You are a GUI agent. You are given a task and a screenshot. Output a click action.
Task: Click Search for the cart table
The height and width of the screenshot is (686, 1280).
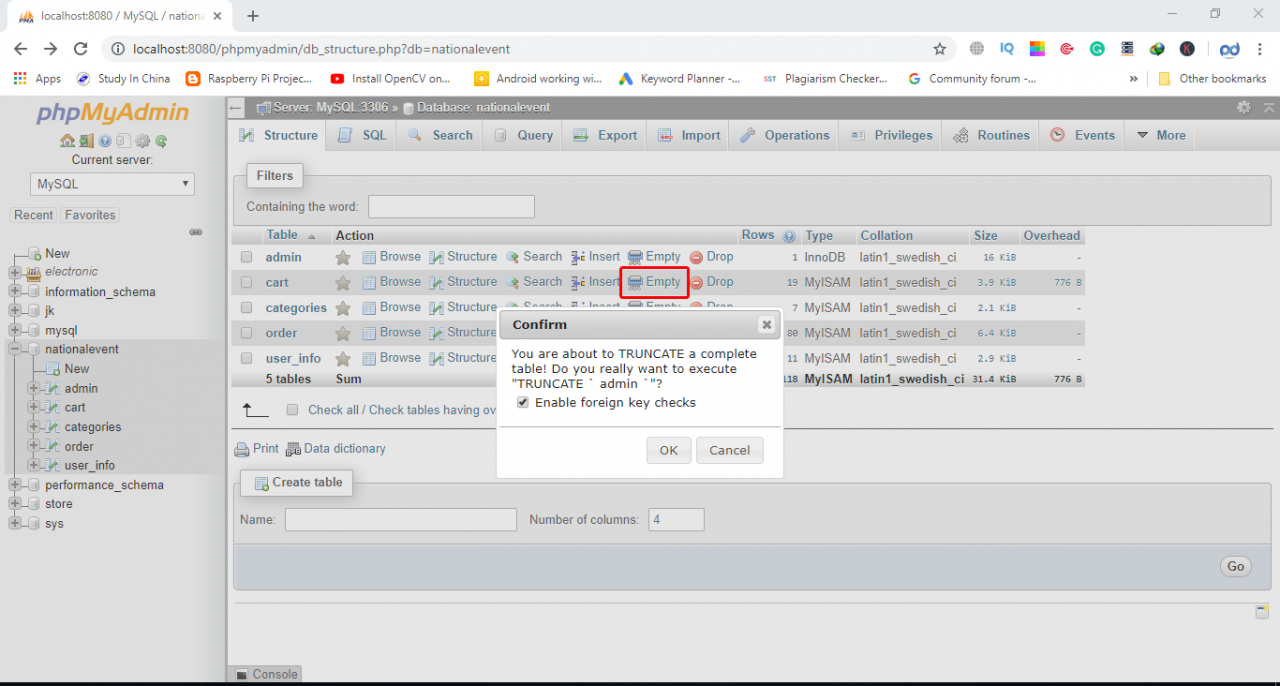(534, 282)
